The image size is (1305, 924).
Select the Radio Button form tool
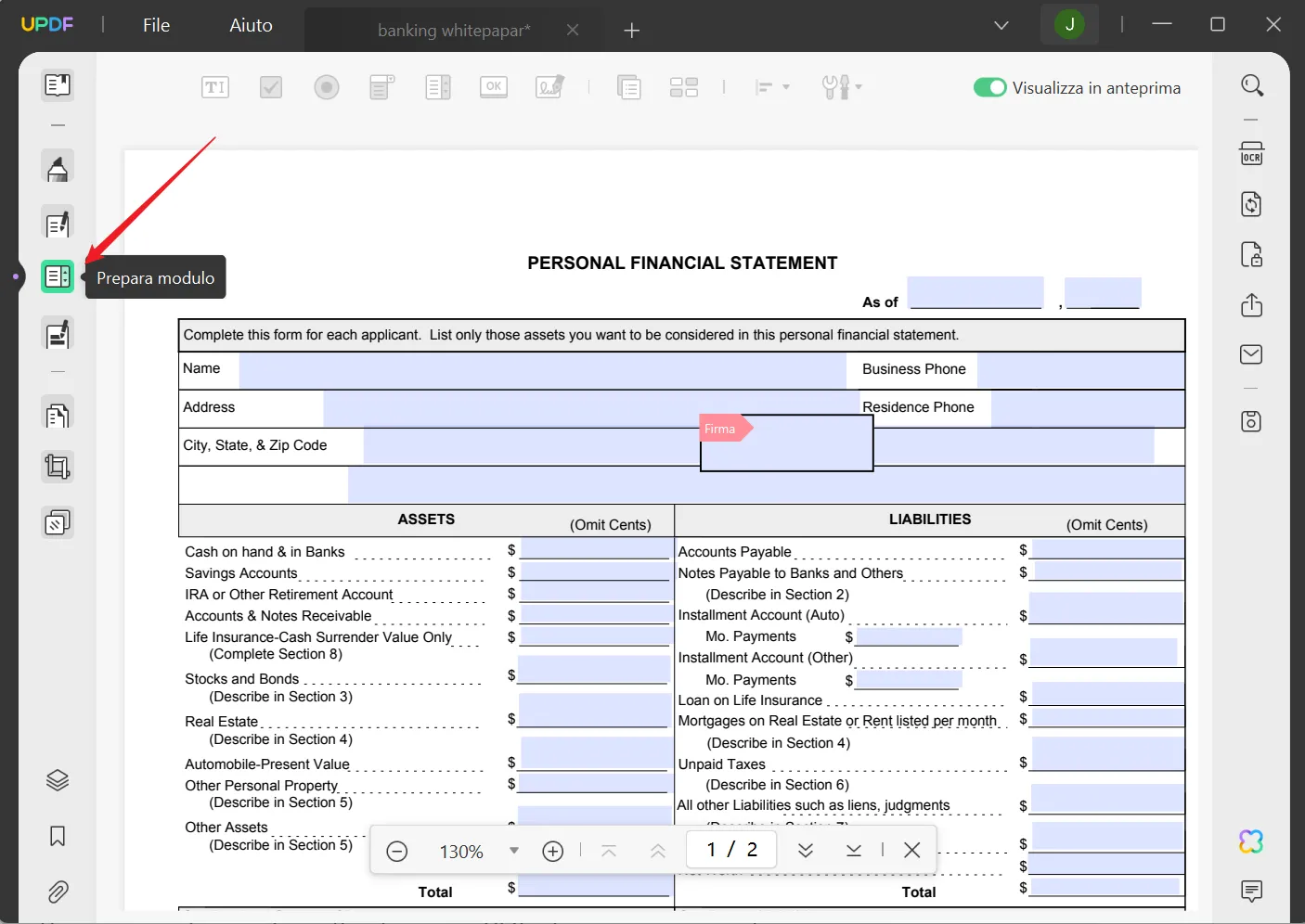pyautogui.click(x=327, y=87)
